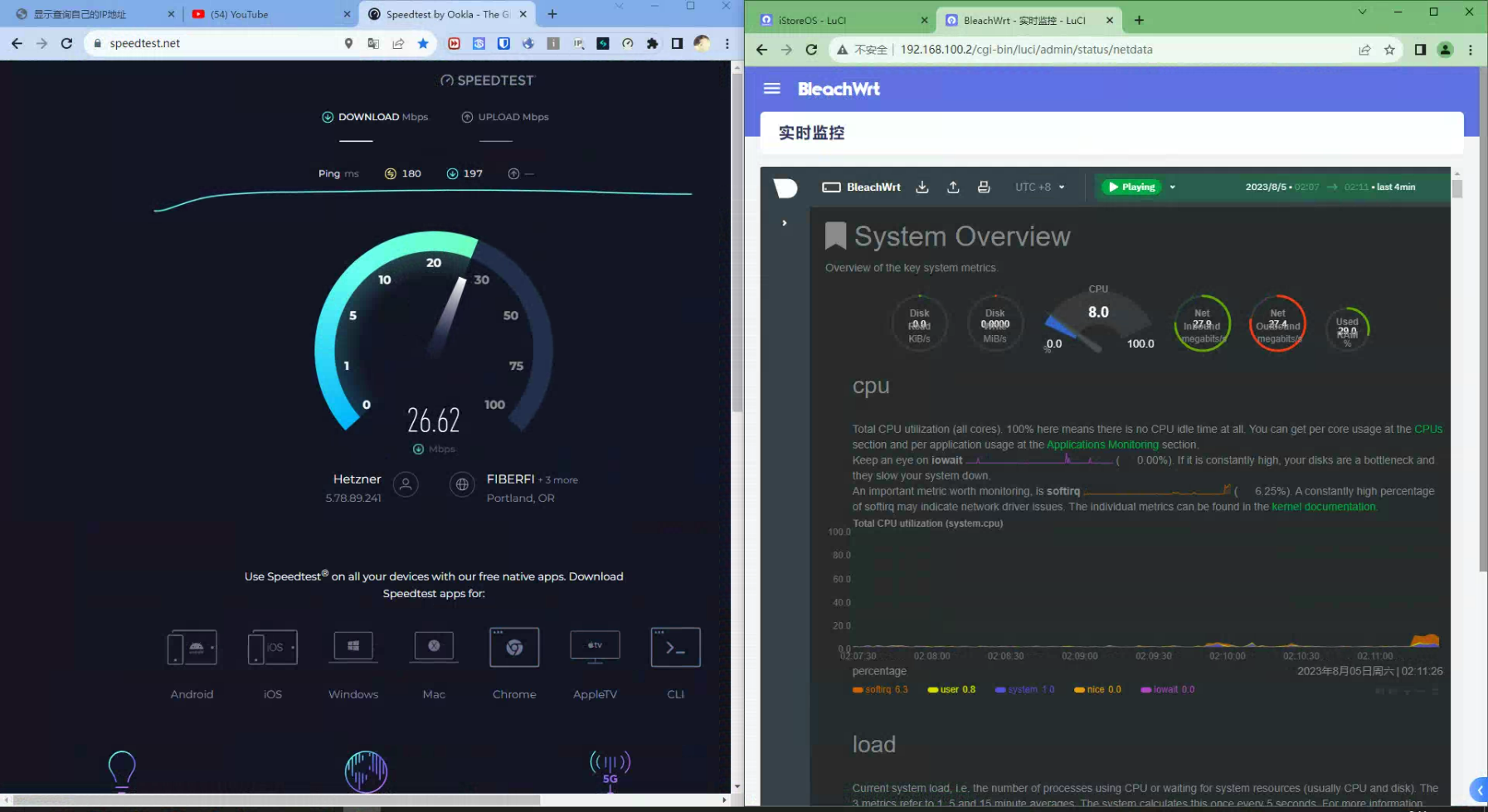Viewport: 1488px width, 812px height.
Task: Click the Disk Read gauge
Action: tap(919, 325)
